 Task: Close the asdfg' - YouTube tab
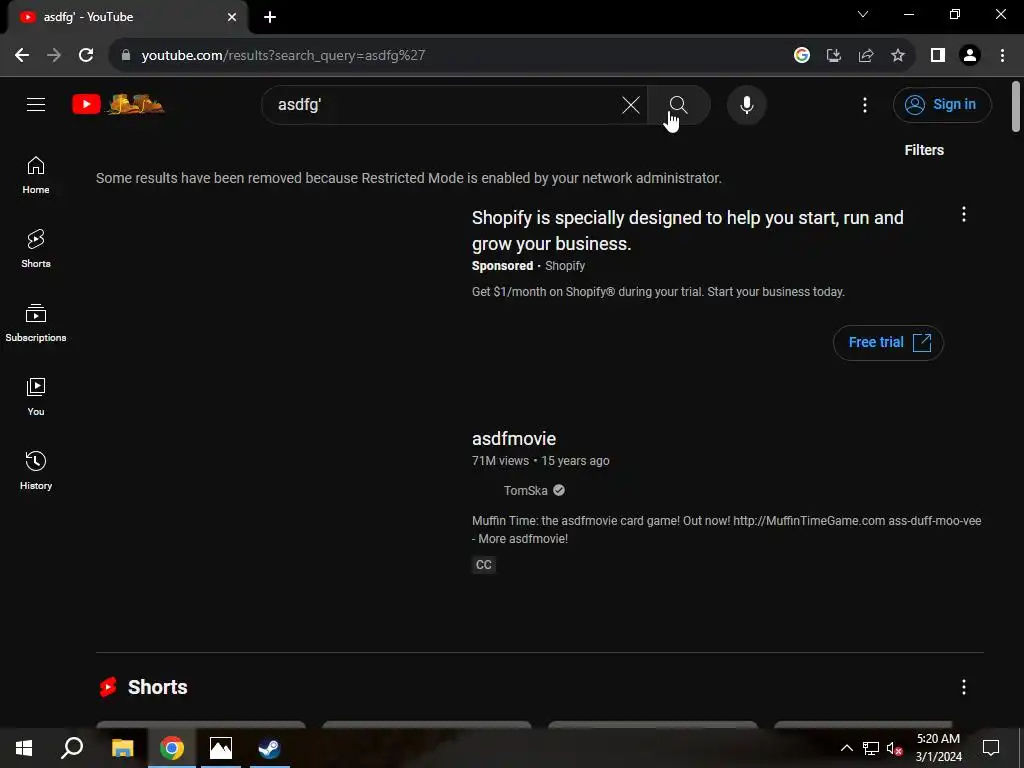pos(232,17)
